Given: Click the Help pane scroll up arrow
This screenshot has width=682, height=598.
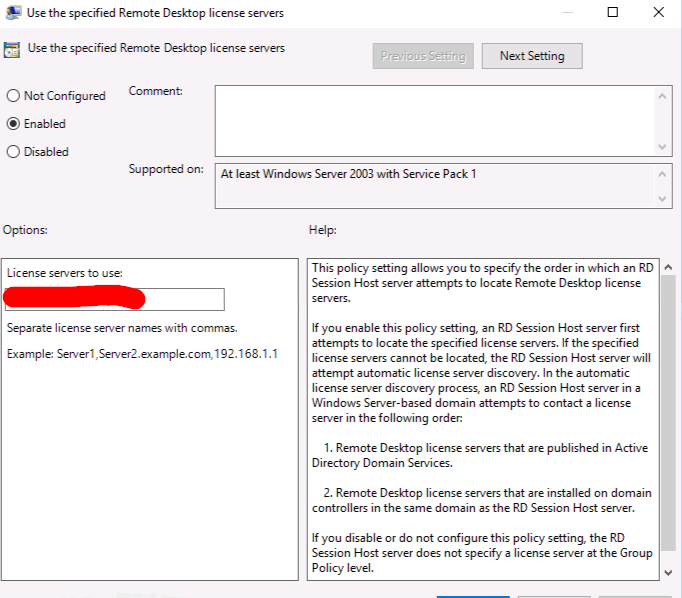Looking at the screenshot, I should pos(669,267).
